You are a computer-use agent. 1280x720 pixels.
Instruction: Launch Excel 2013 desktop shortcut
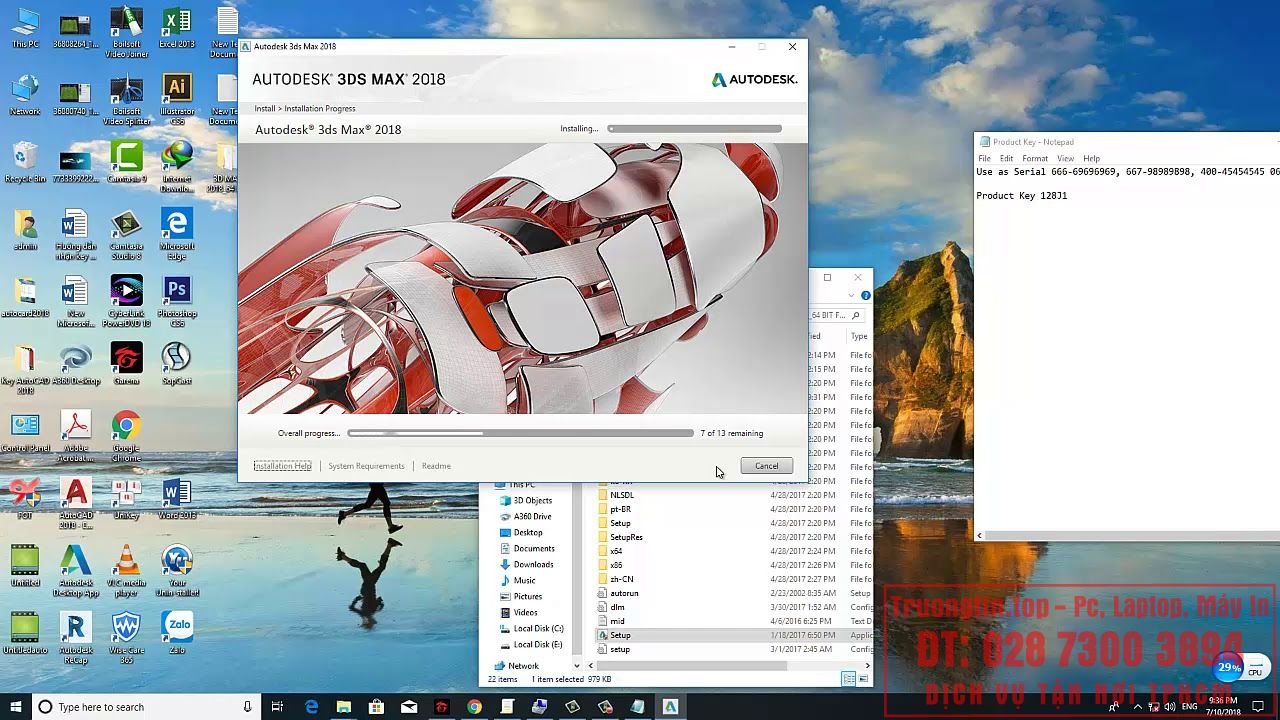(x=177, y=27)
